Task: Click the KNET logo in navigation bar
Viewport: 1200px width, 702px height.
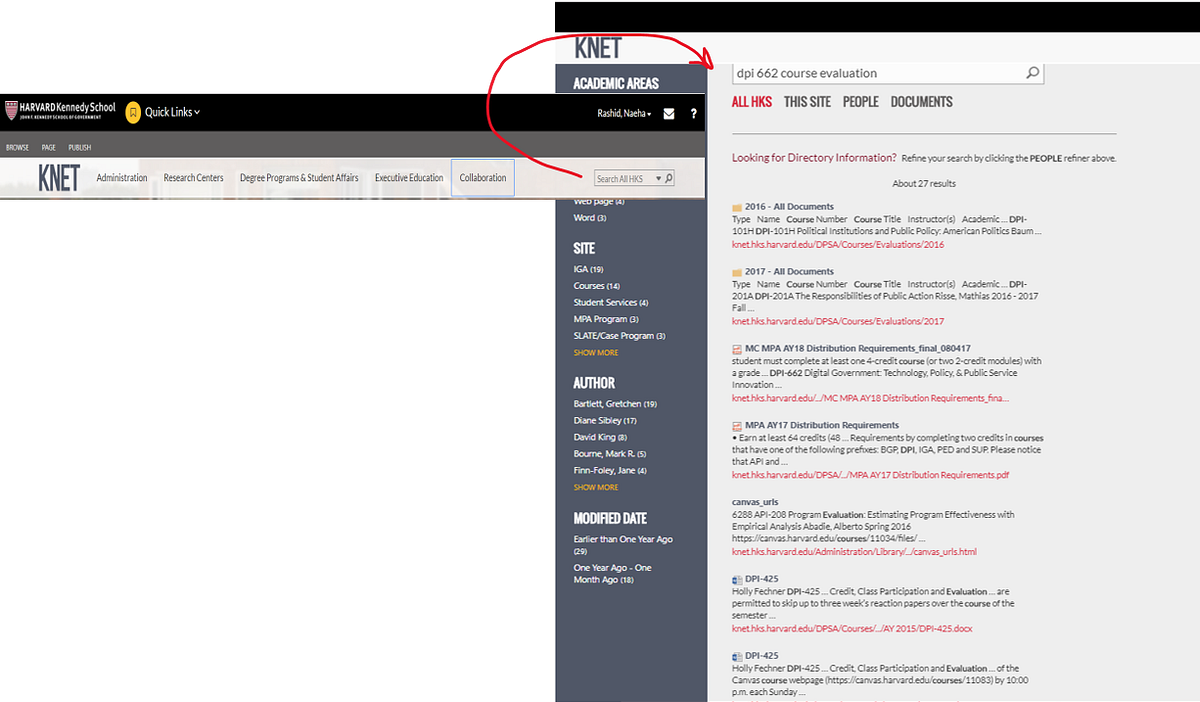Action: 59,177
